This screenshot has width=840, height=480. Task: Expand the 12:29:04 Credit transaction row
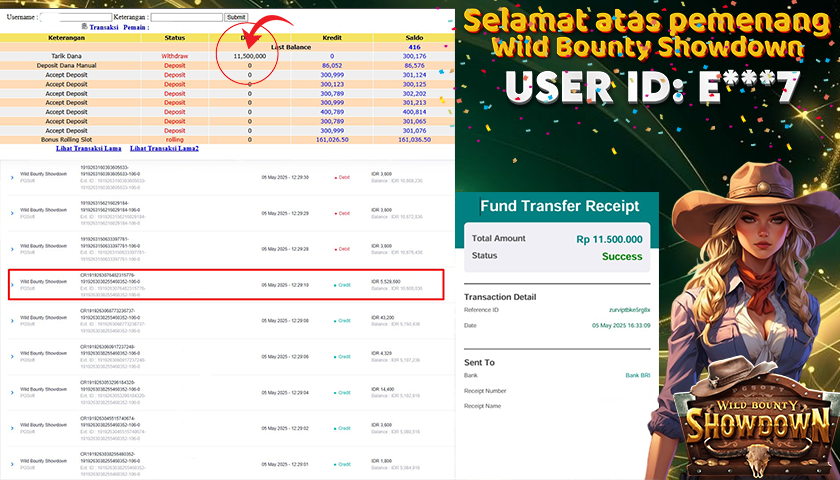click(x=12, y=393)
